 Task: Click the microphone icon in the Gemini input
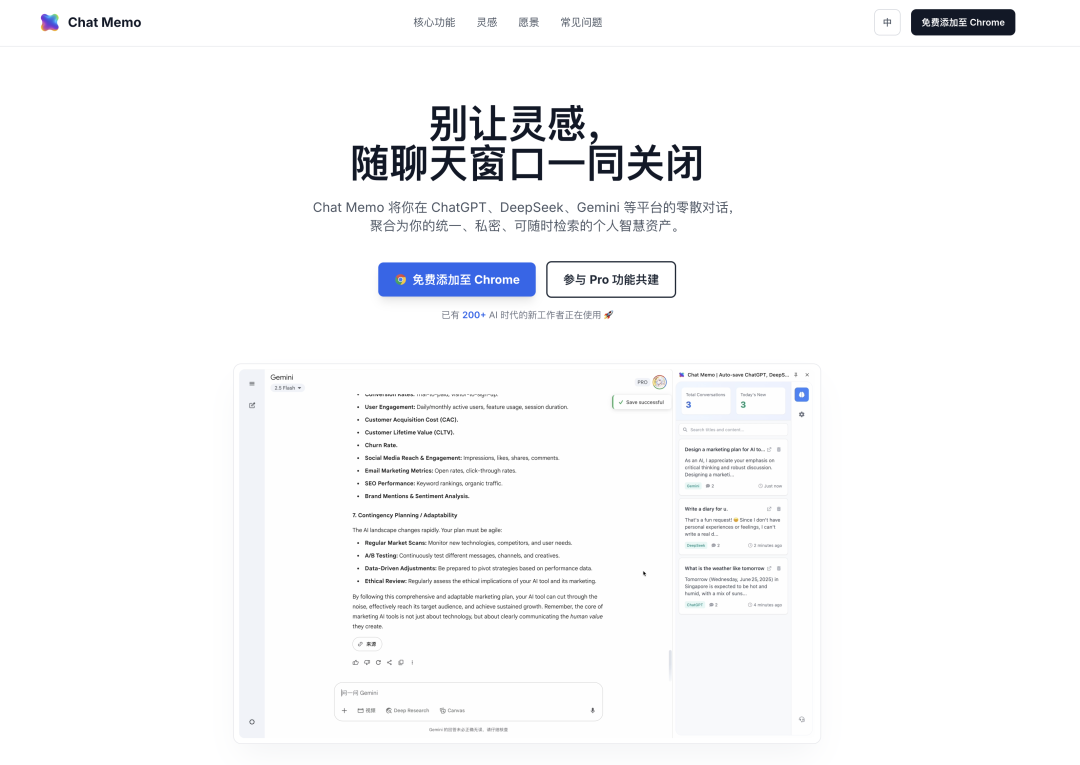point(592,711)
